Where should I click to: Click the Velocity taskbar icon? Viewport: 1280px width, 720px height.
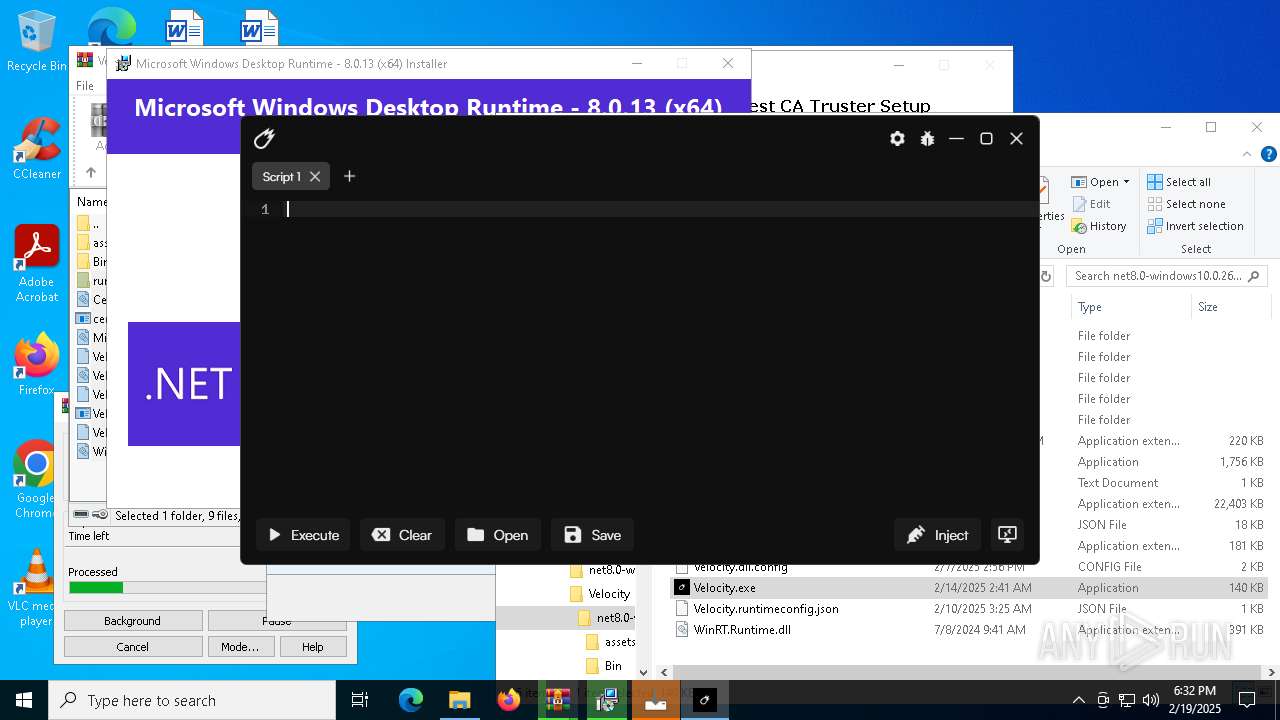[x=704, y=700]
